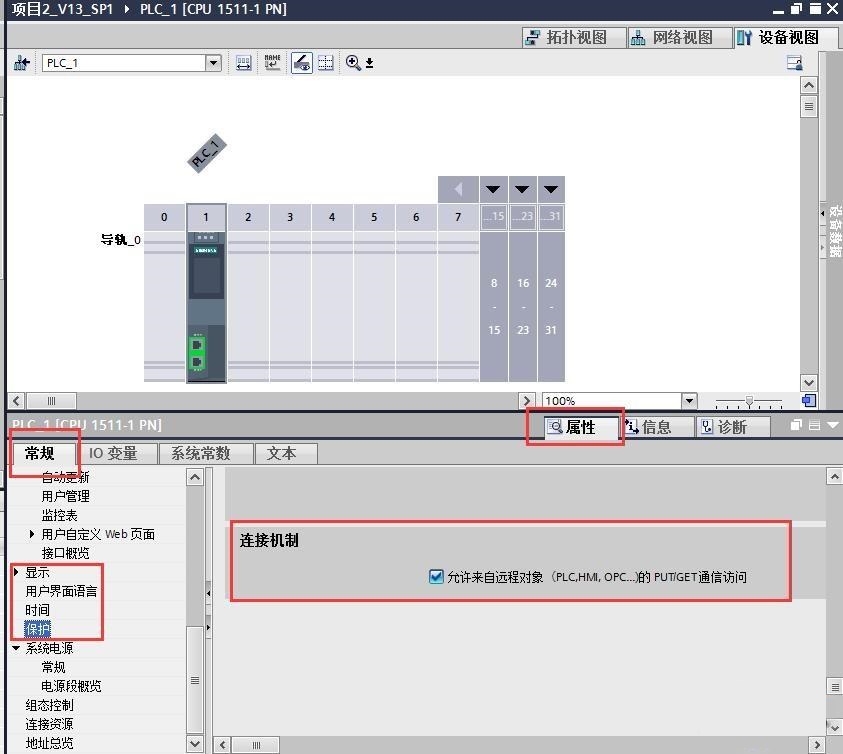
Task: Select the show addresses toggle icon in toolbar
Action: tap(301, 62)
